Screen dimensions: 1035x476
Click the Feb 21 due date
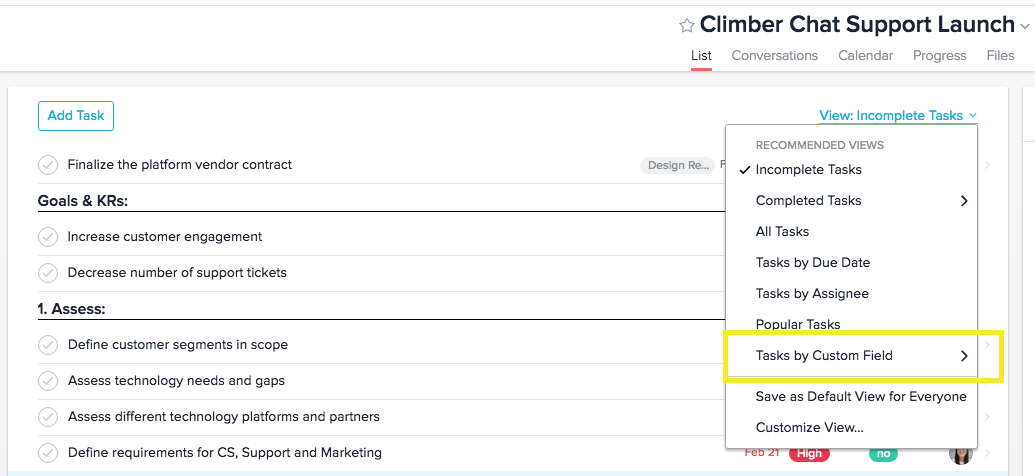pyautogui.click(x=761, y=453)
